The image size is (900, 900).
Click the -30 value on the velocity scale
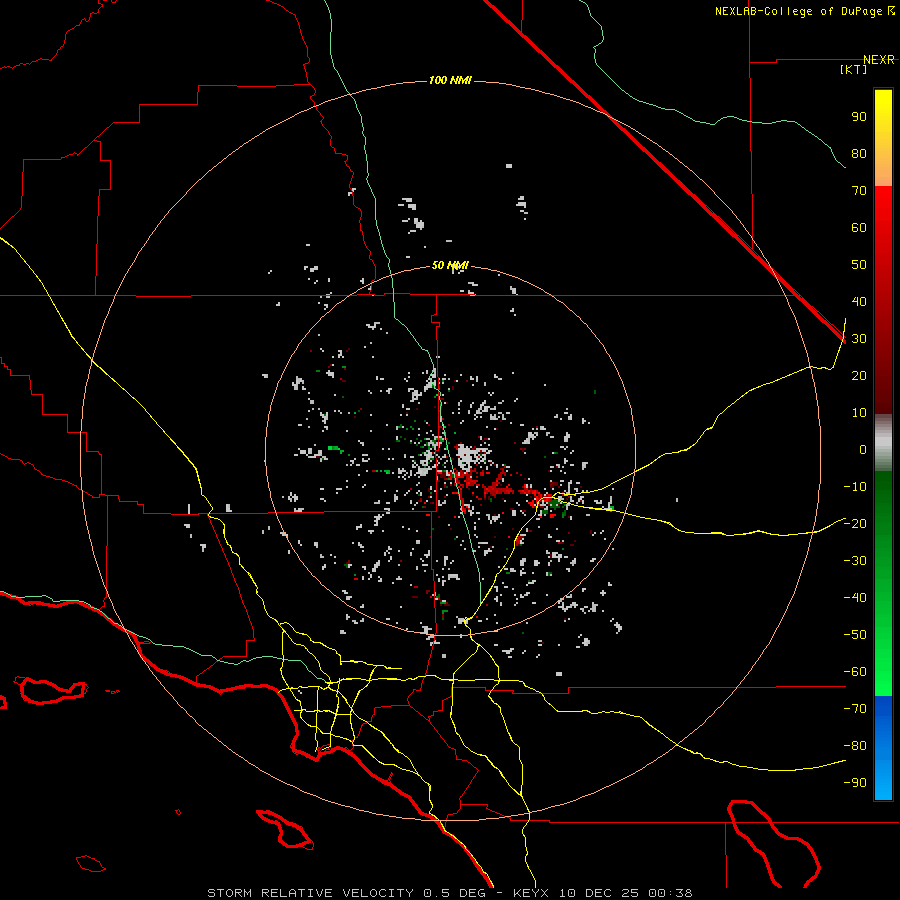click(855, 561)
